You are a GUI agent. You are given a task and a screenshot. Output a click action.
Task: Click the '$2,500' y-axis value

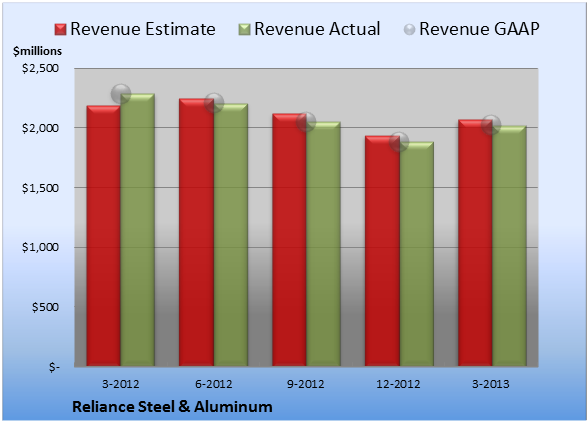(x=40, y=68)
